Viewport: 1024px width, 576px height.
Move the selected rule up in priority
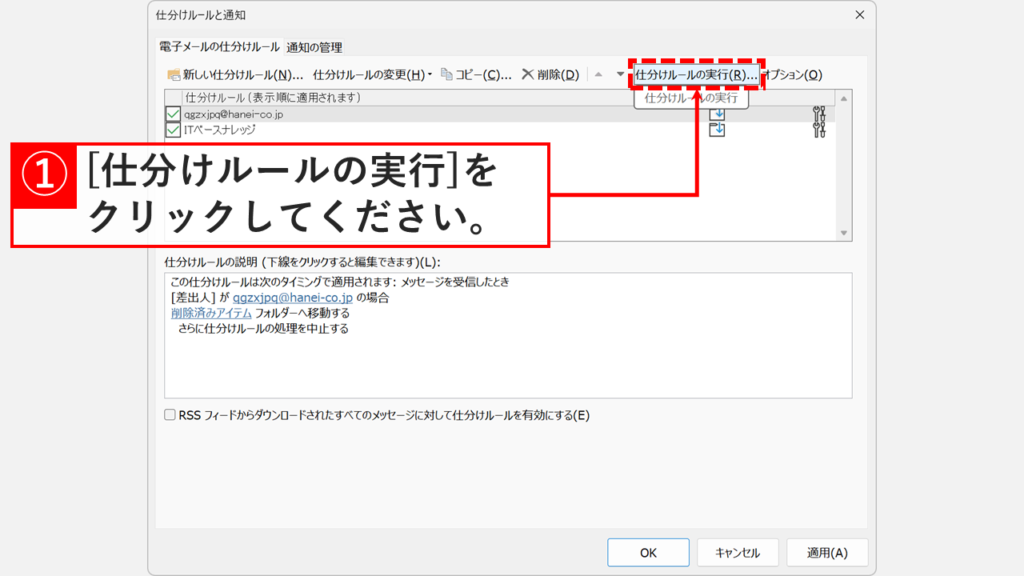click(598, 73)
